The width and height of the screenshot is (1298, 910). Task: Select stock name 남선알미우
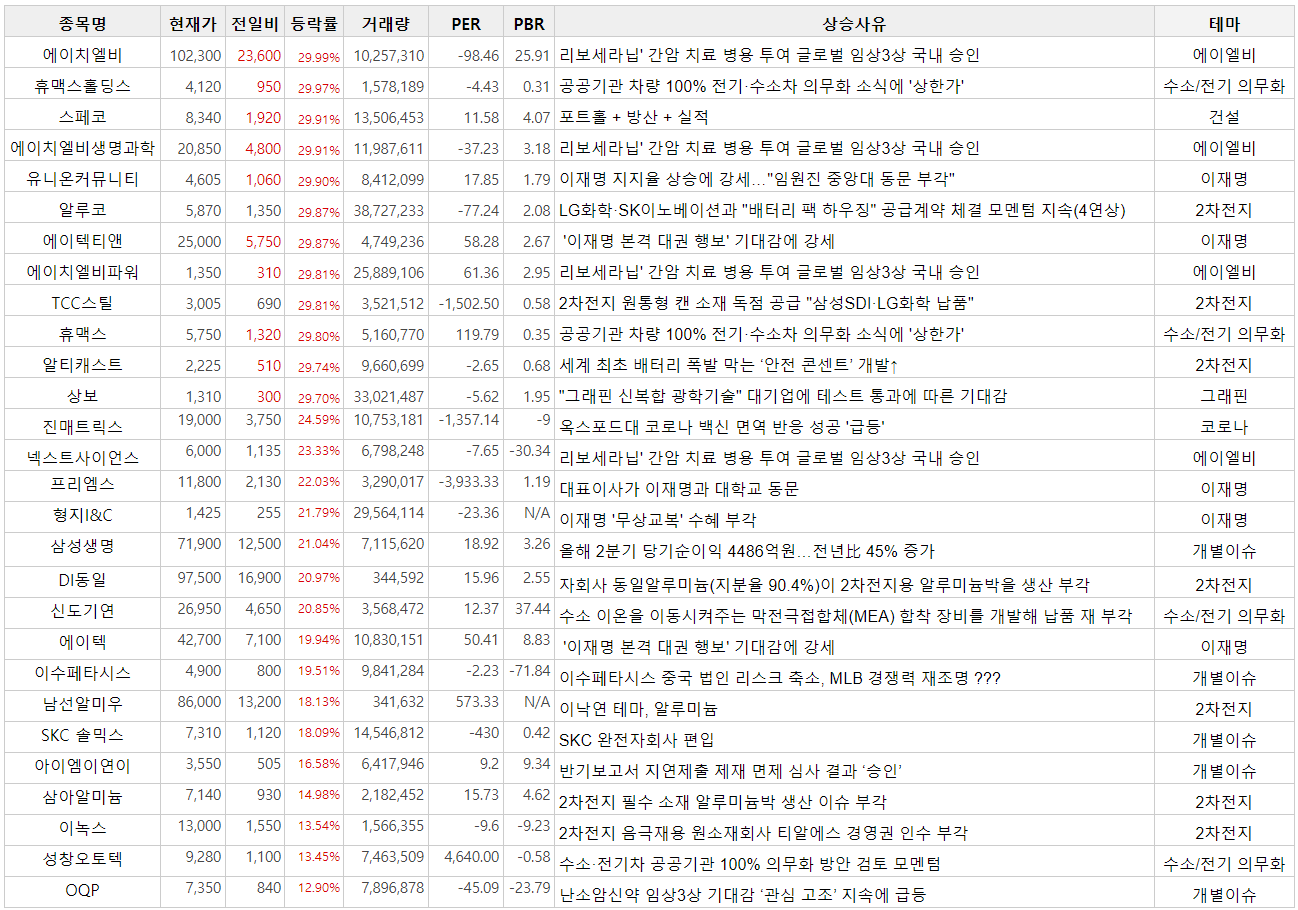point(82,703)
